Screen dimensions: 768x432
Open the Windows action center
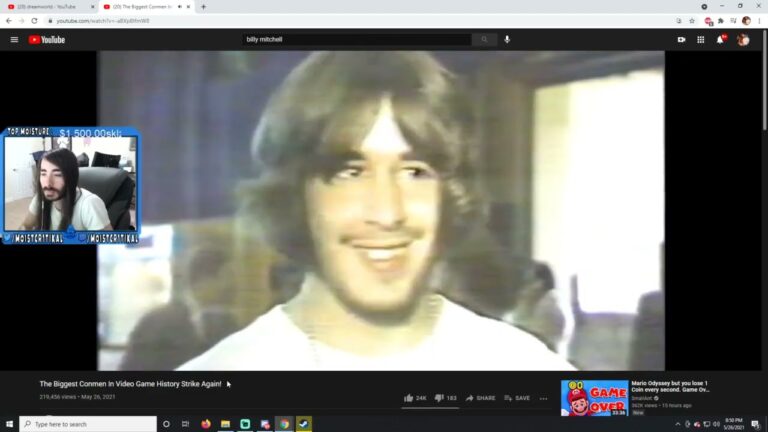(755, 424)
